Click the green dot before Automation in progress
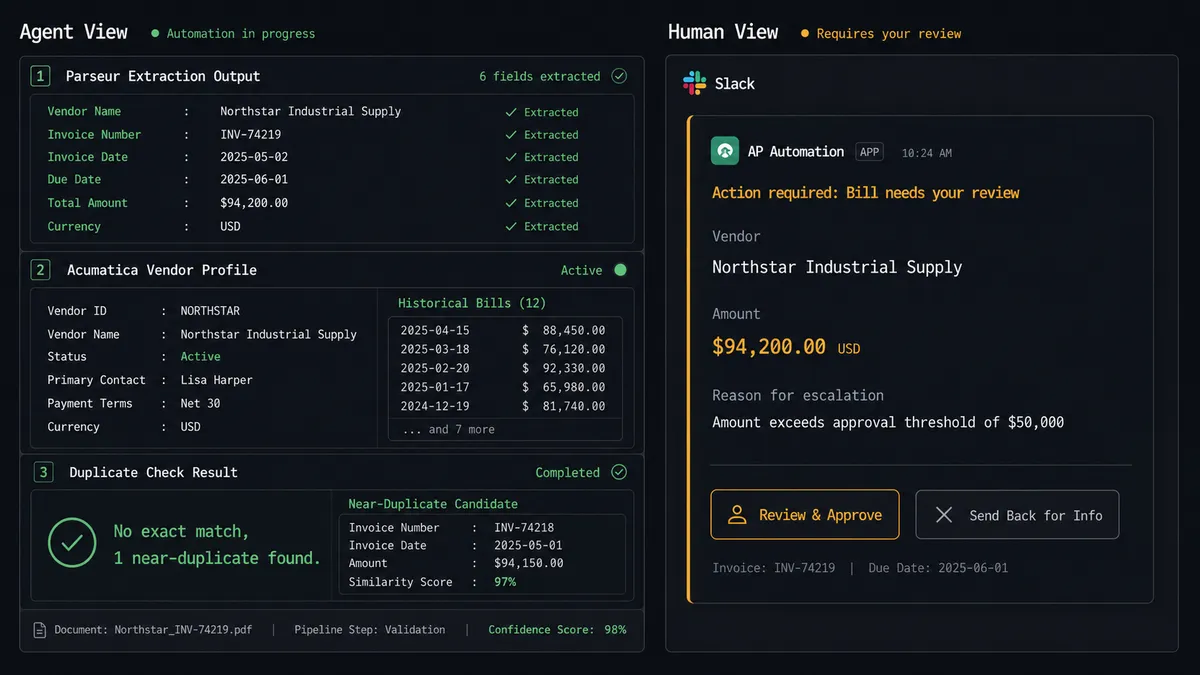Viewport: 1200px width, 675px height. click(155, 33)
